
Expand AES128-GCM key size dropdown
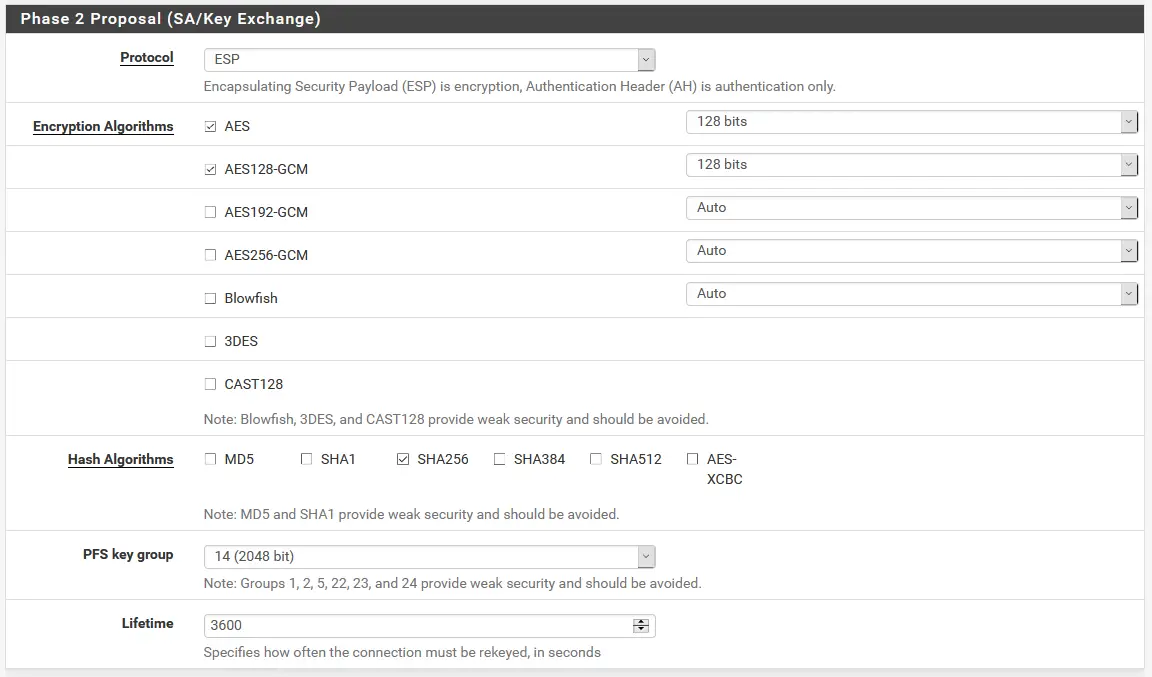(x=911, y=165)
